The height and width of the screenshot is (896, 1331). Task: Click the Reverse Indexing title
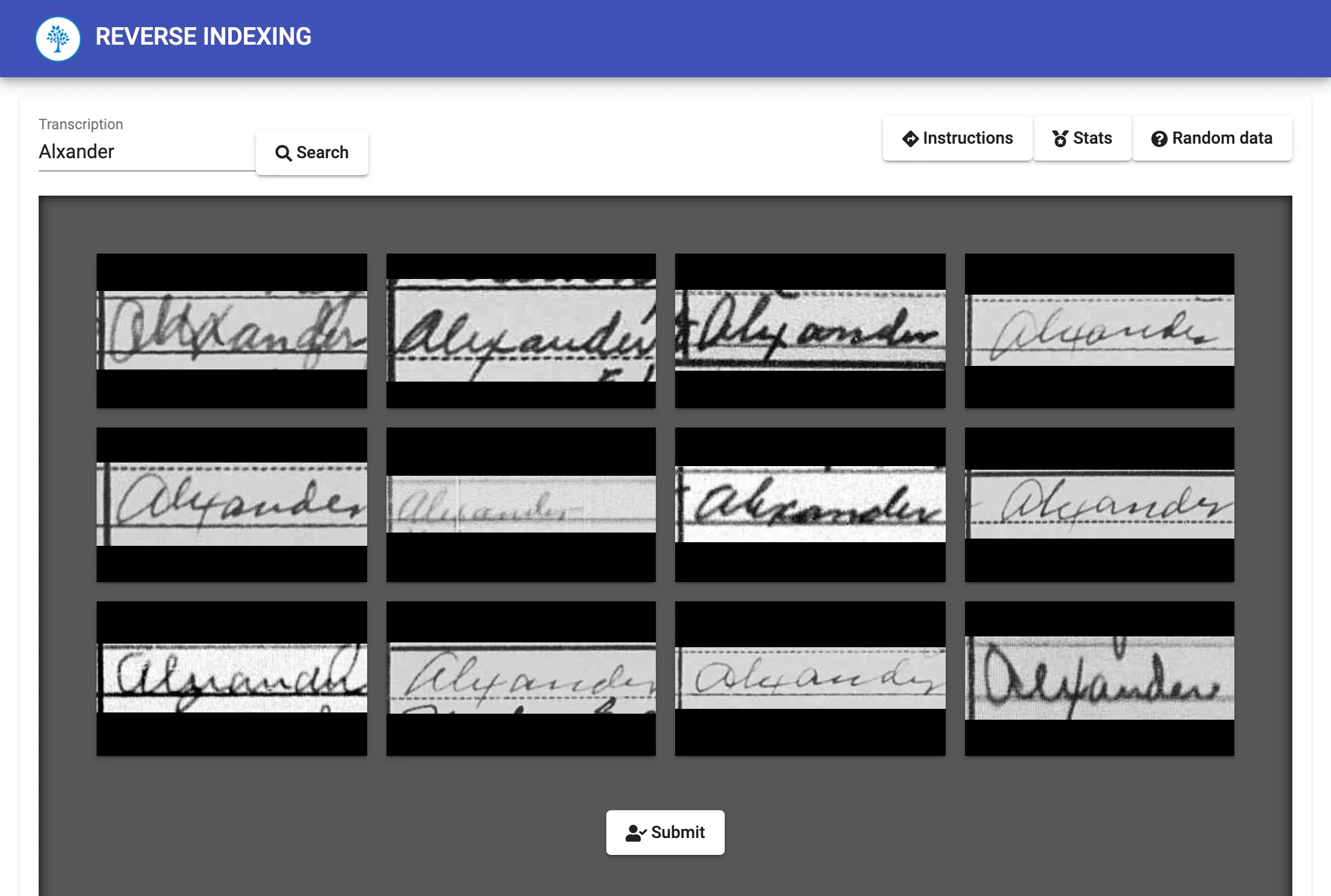[204, 37]
